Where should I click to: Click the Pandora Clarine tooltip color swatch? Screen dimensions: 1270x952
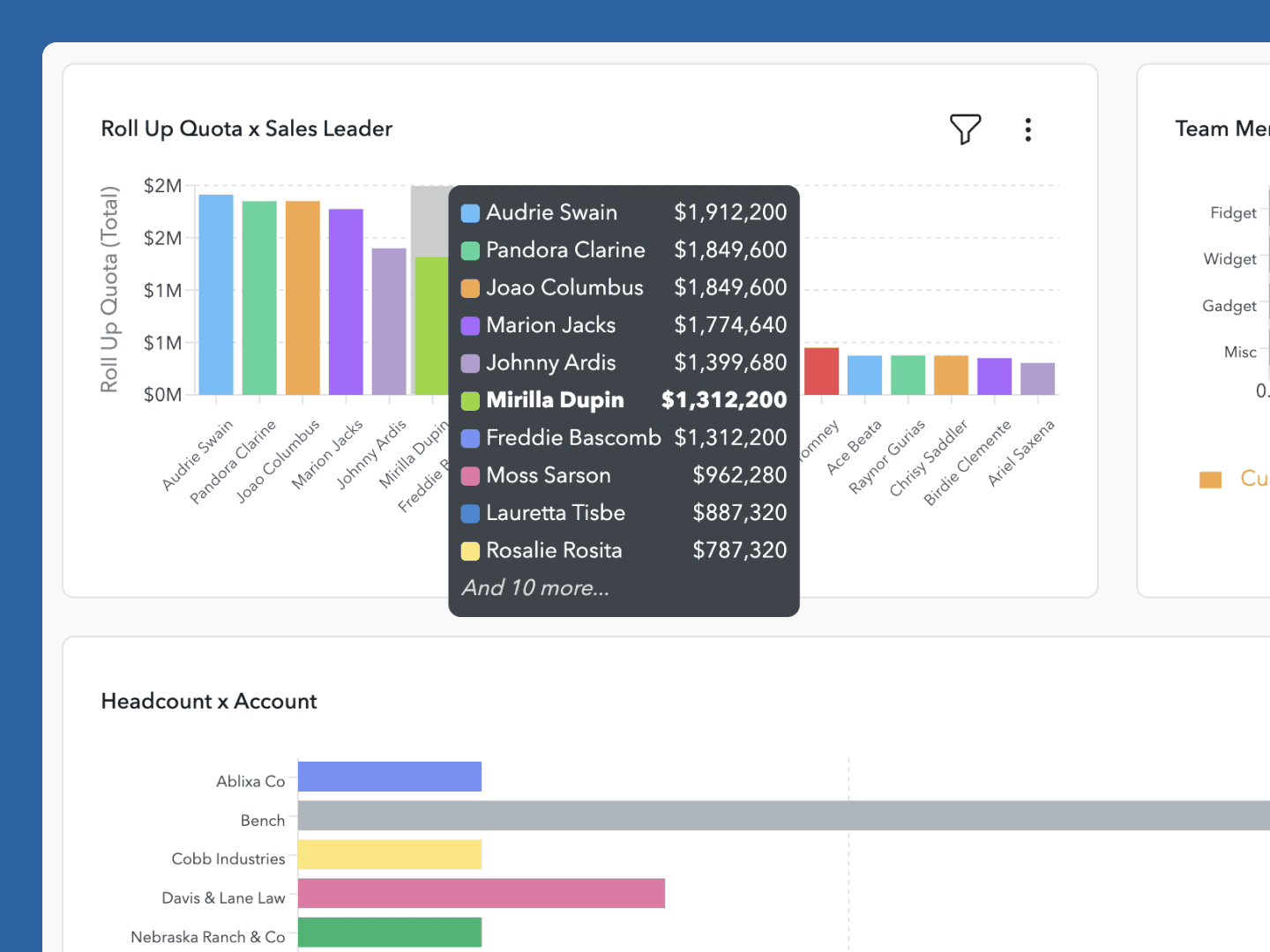pyautogui.click(x=471, y=250)
